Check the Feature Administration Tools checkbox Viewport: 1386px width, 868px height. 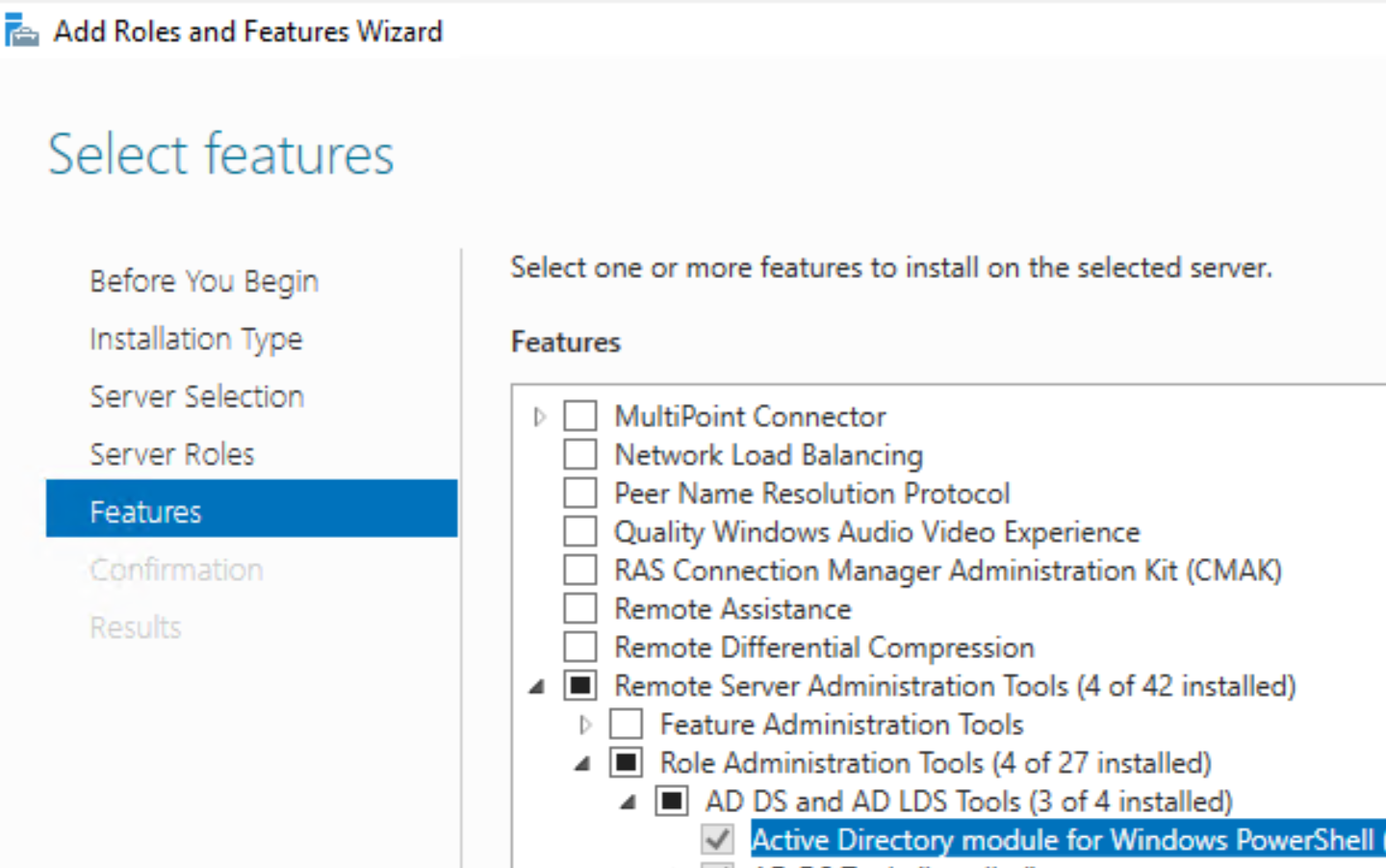(626, 724)
